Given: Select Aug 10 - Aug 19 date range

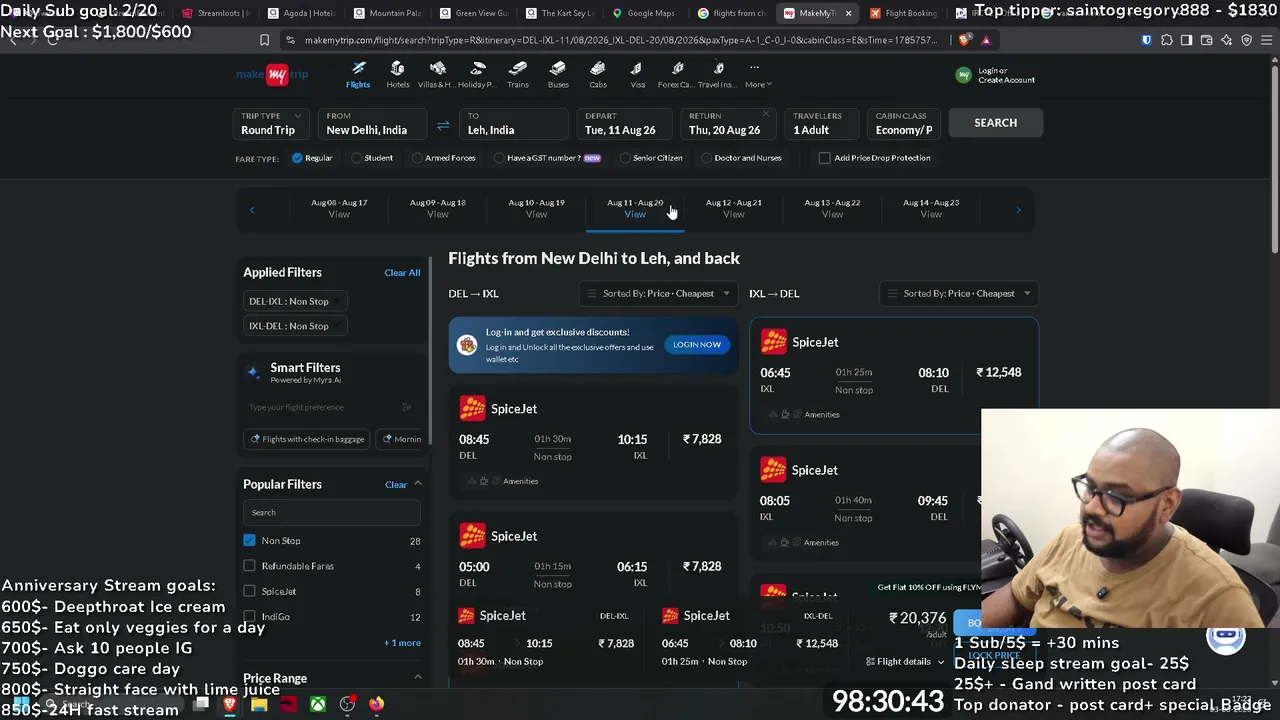Looking at the screenshot, I should click(536, 208).
